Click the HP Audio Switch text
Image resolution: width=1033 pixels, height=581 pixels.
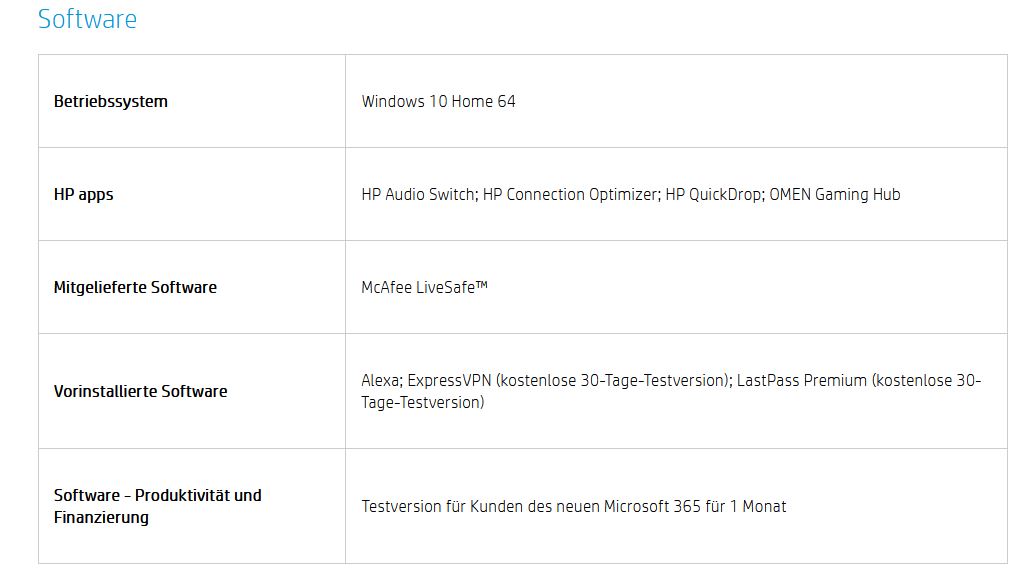click(418, 194)
